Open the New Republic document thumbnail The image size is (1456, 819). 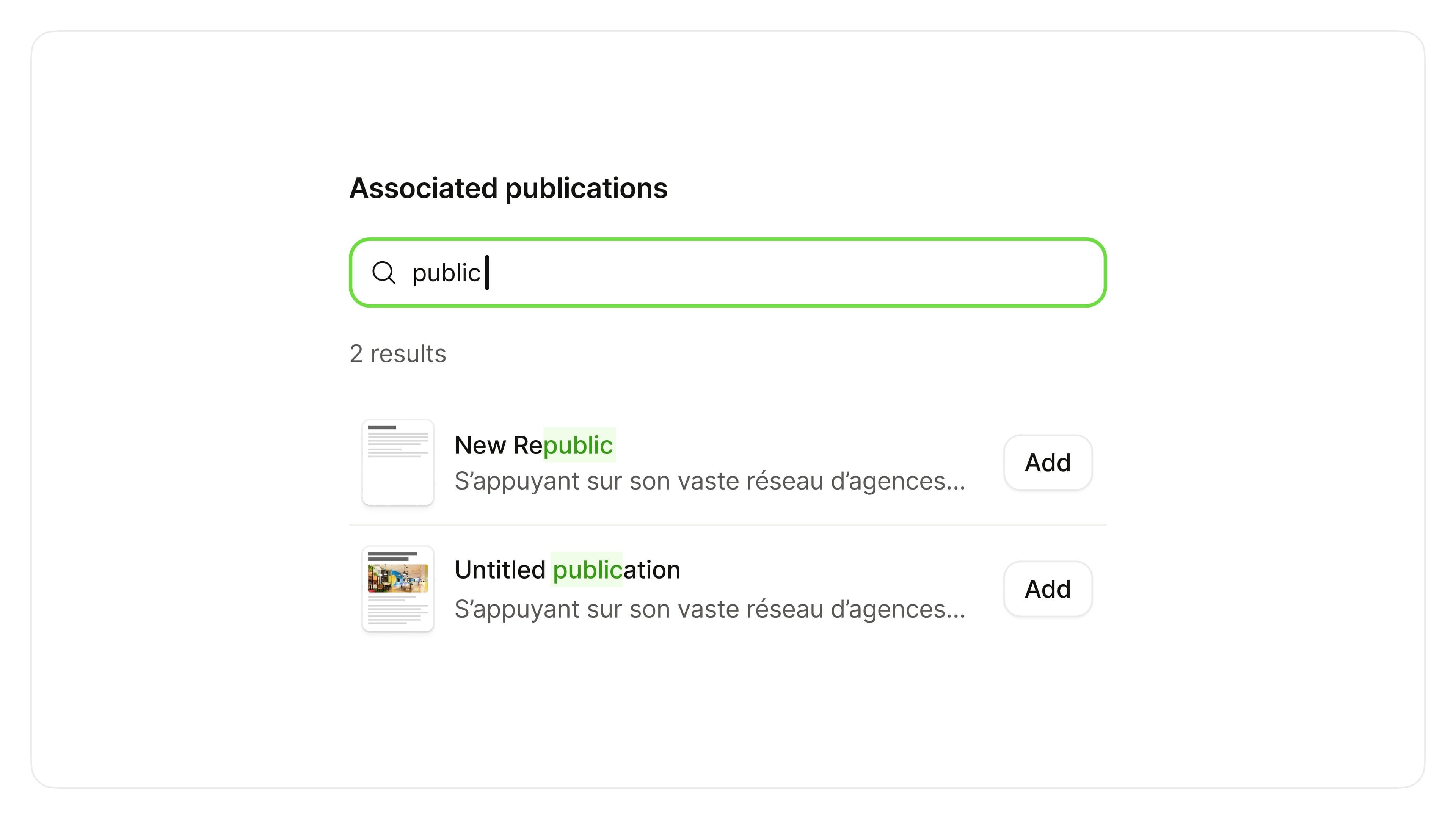(x=398, y=462)
